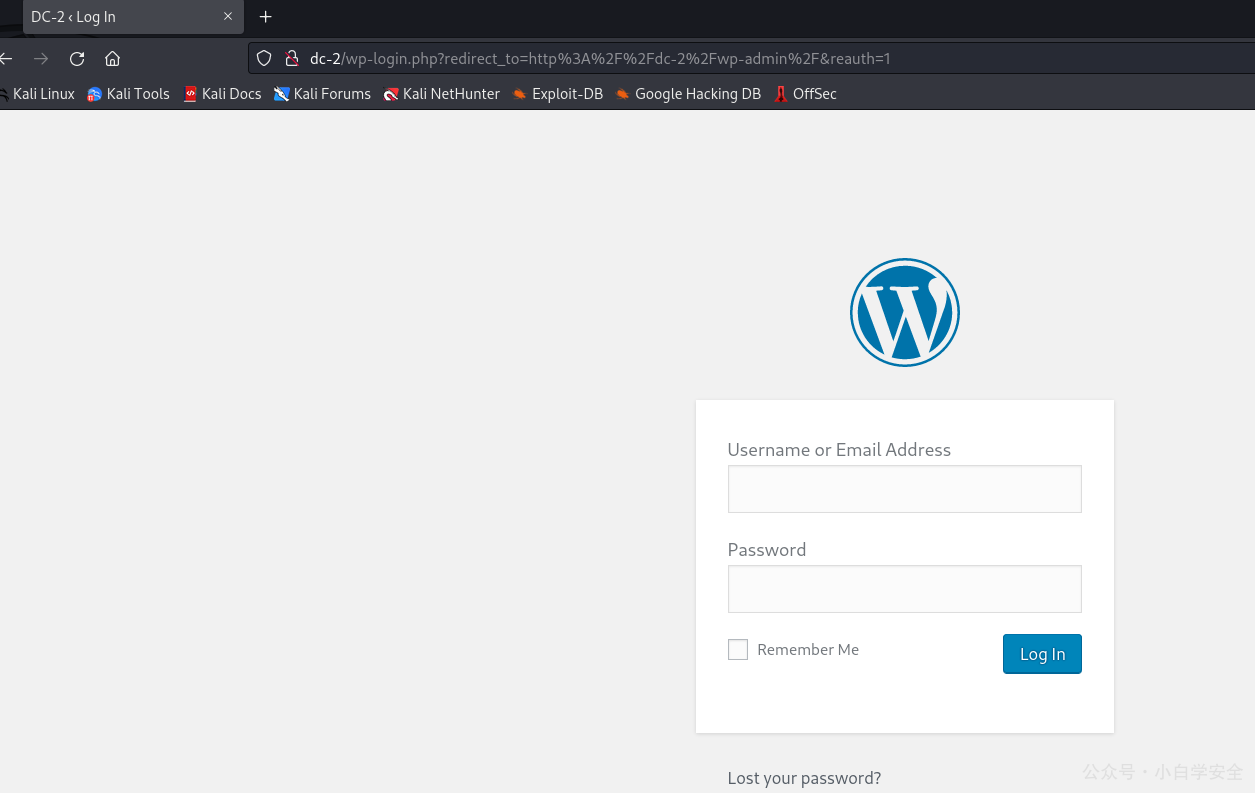
Task: Open the OffSec bookmark
Action: point(806,94)
